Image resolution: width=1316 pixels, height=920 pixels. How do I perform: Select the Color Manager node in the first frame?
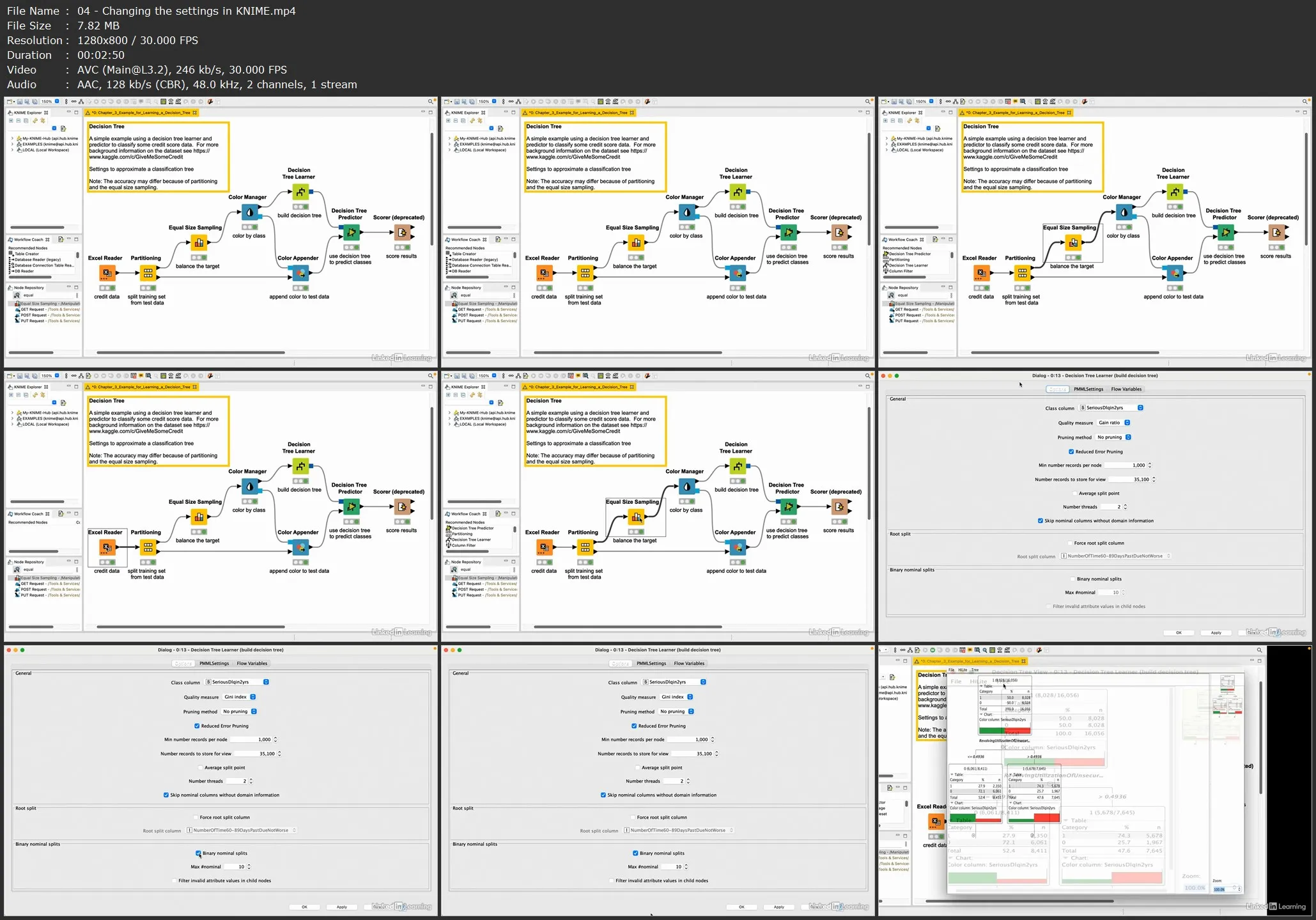coord(250,212)
